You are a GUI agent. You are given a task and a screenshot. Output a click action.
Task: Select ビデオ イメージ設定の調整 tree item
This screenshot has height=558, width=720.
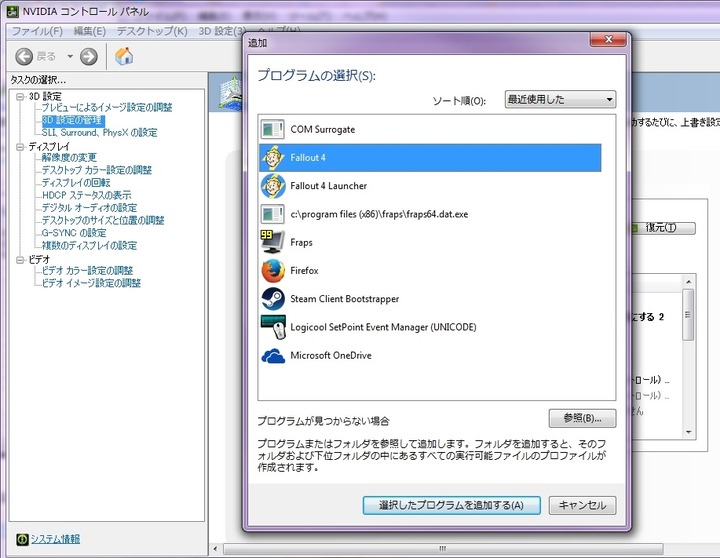[91, 283]
